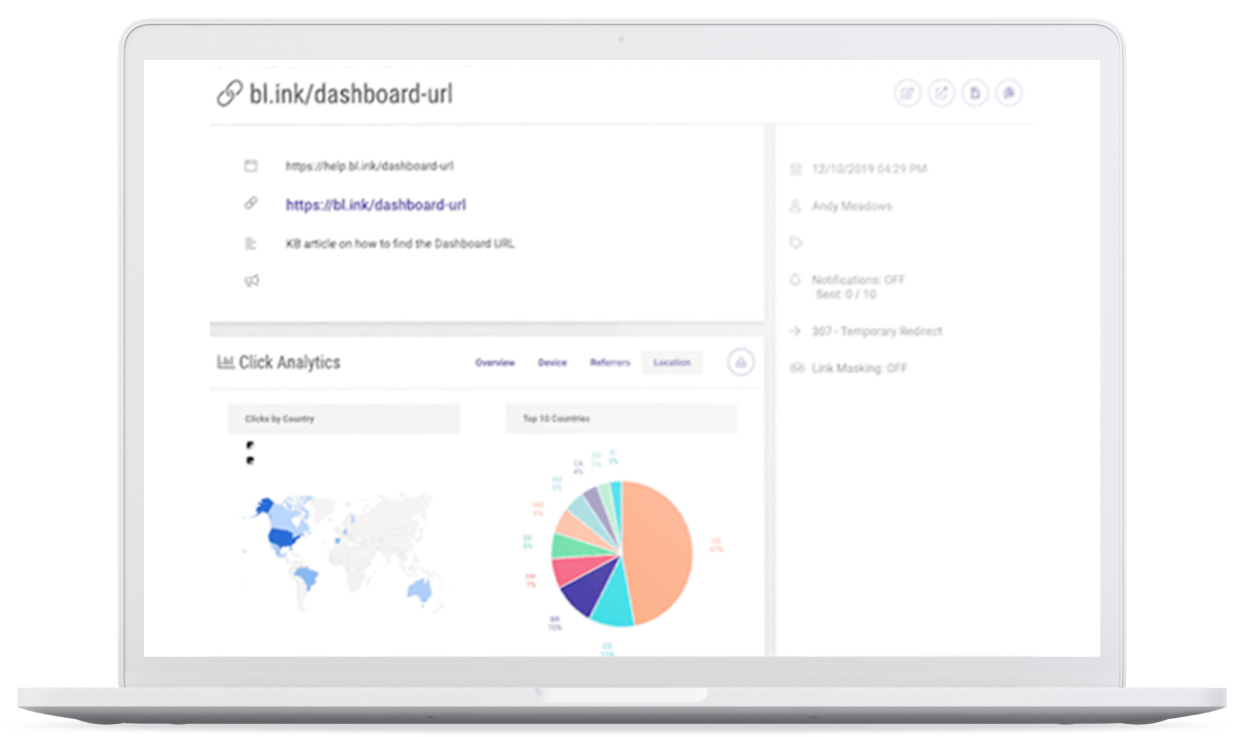Click the bar chart icon beside Click Analytics
The image size is (1243, 737).
click(225, 362)
